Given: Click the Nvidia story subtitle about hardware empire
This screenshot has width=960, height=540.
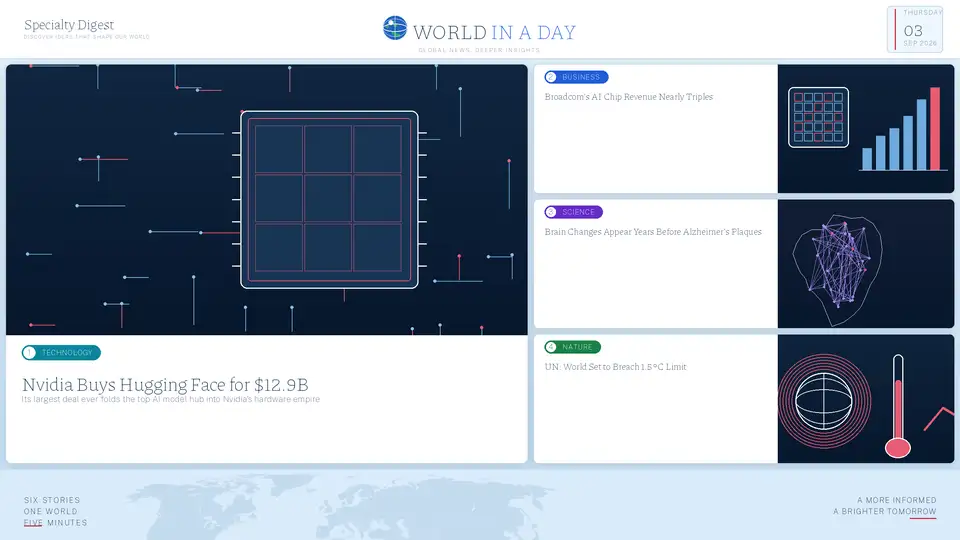Looking at the screenshot, I should (171, 399).
